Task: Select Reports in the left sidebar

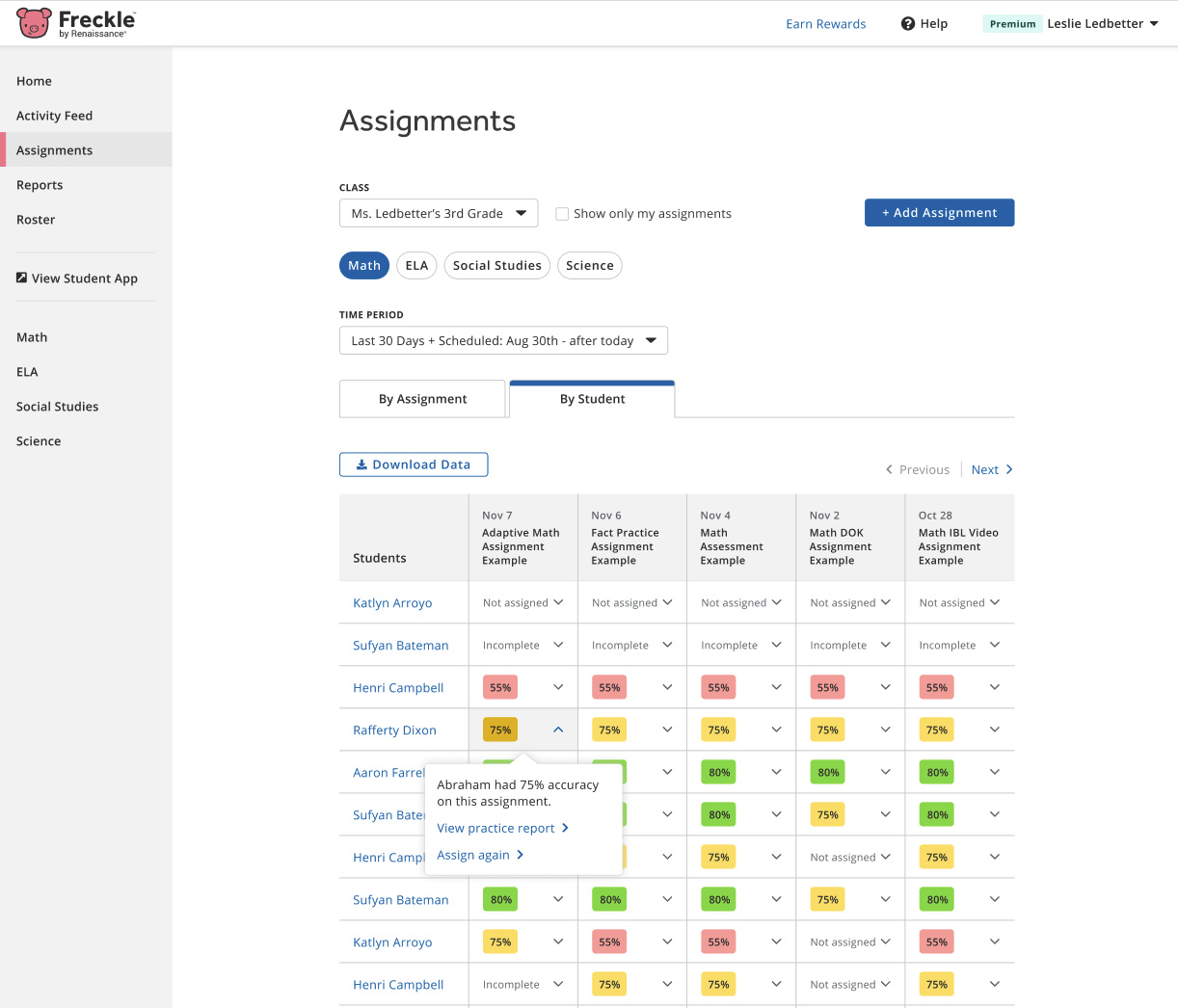Action: [40, 184]
